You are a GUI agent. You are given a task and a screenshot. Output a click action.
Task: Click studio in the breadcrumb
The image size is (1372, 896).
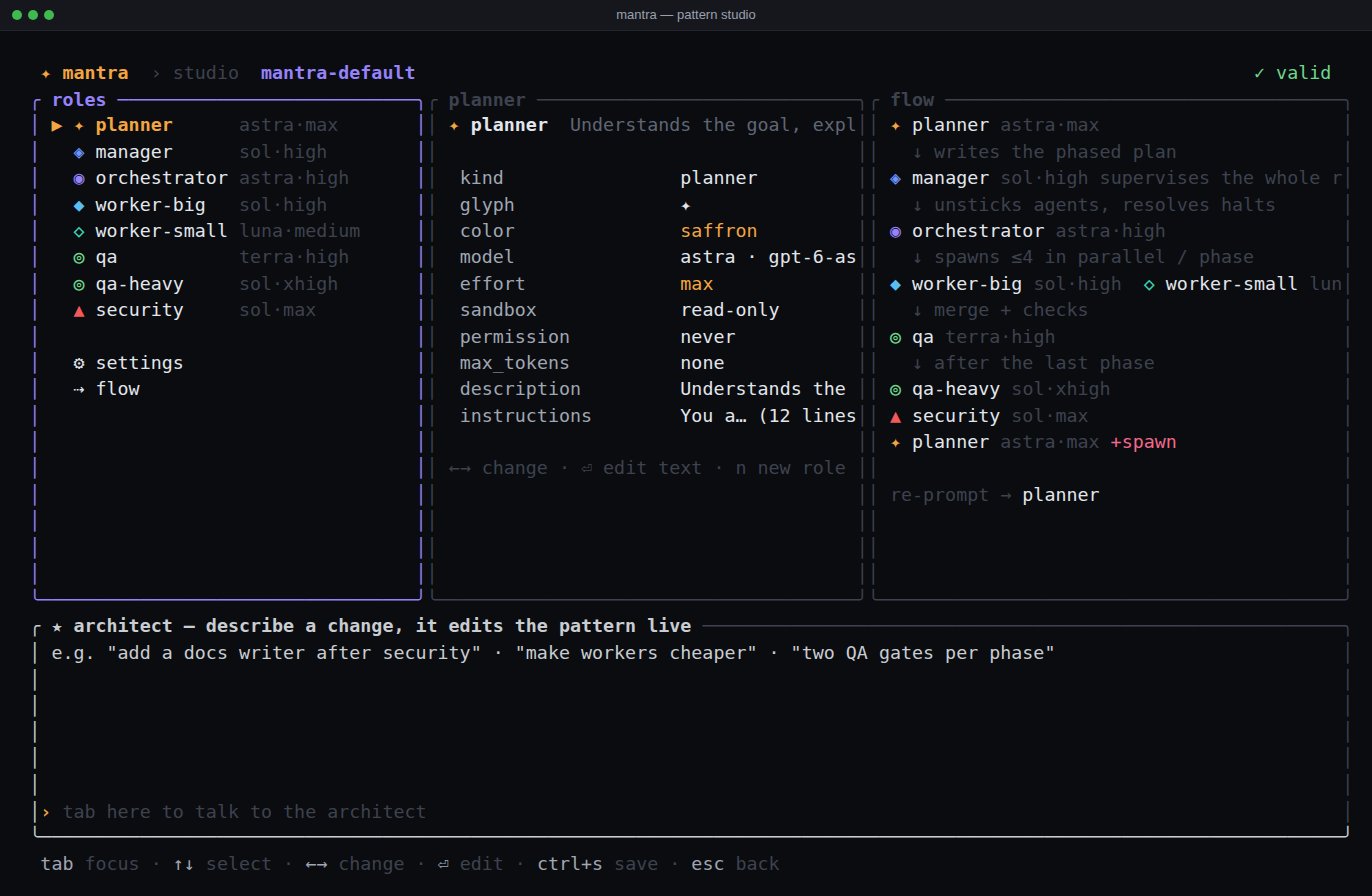[206, 73]
